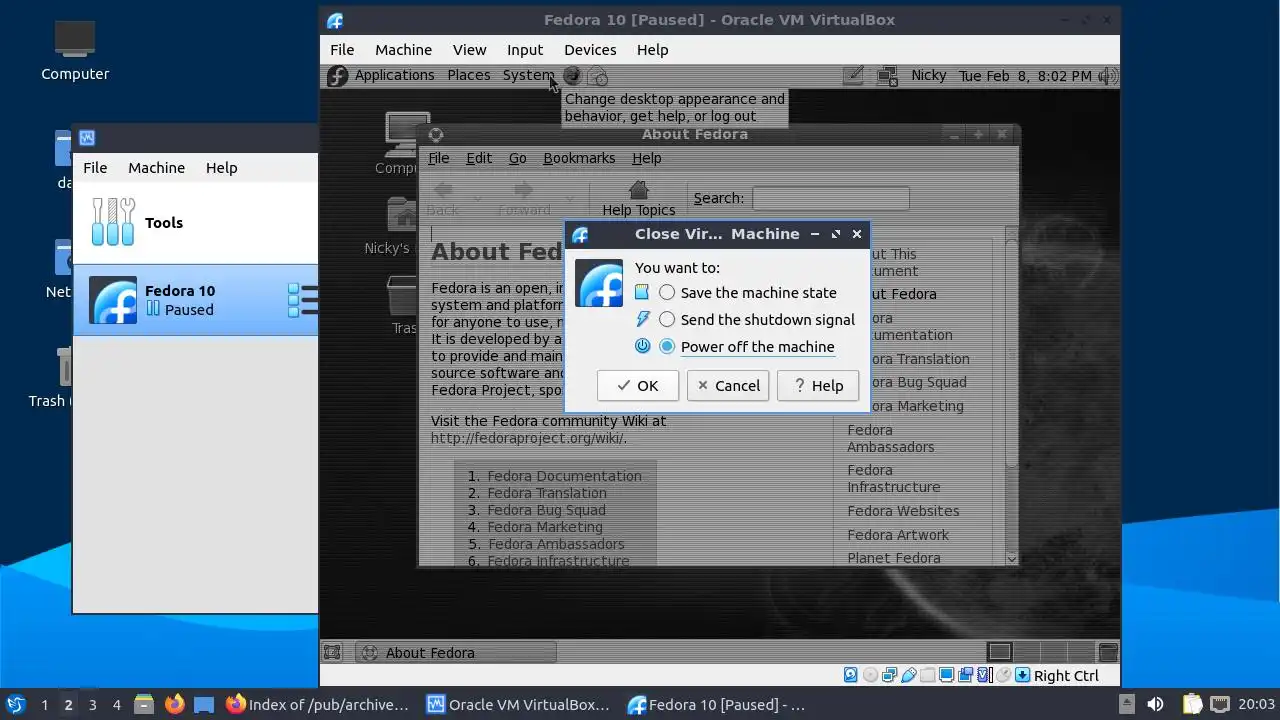
Task: Click the display status icon
Action: (x=946, y=676)
